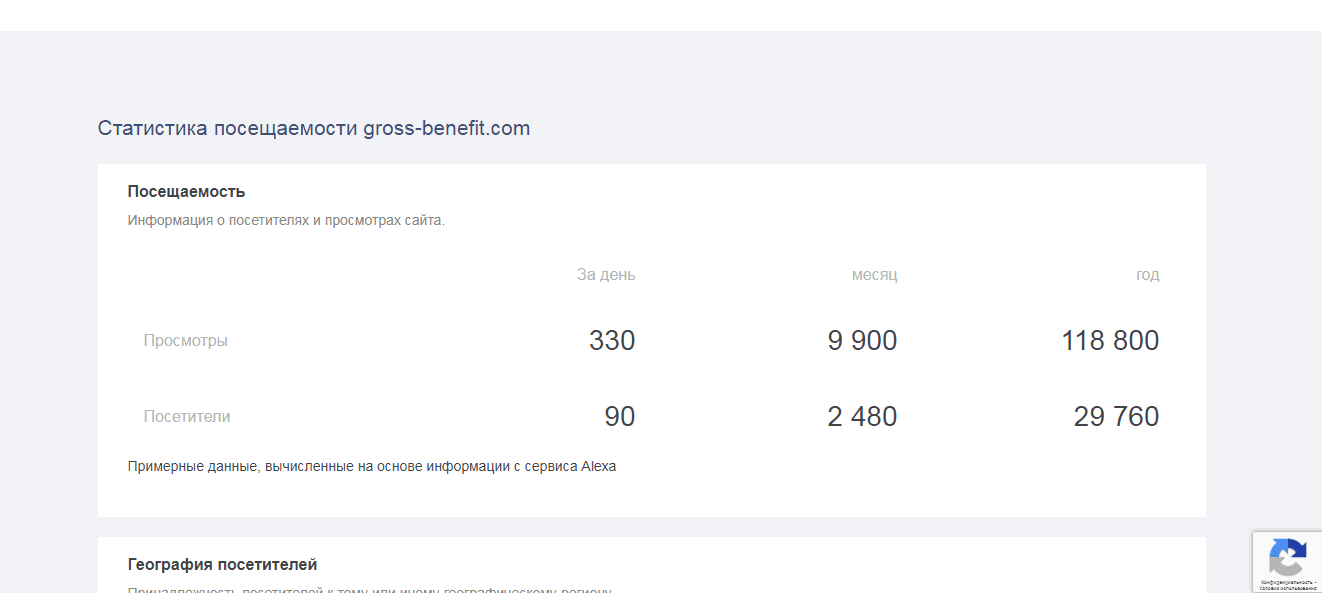
Task: Open the Условия использования link in reCAPTCHA badge
Action: [x=1287, y=587]
